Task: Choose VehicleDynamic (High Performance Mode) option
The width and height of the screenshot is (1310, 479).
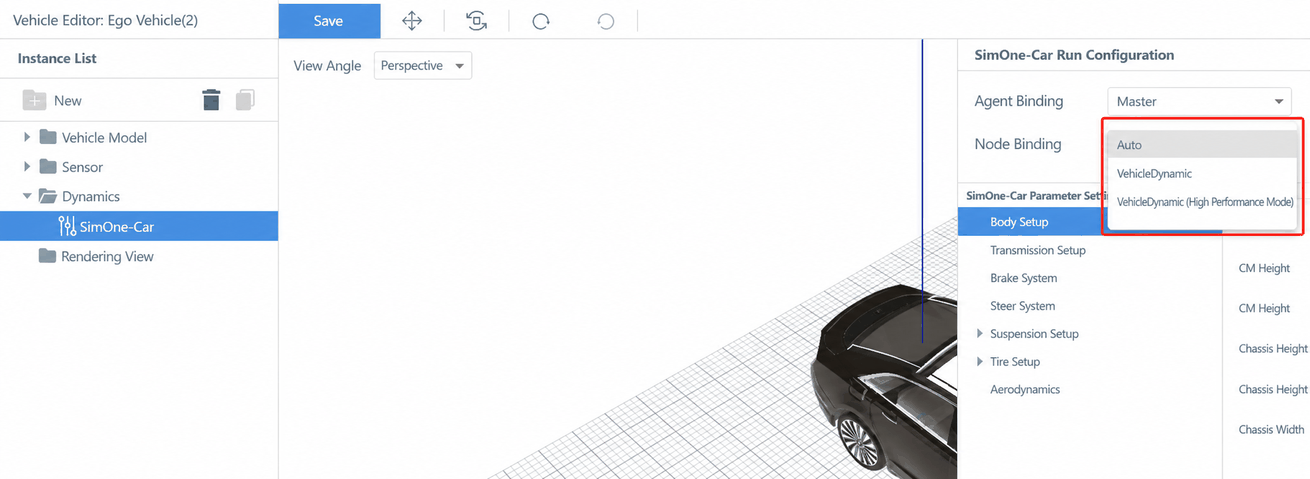Action: tap(1203, 202)
